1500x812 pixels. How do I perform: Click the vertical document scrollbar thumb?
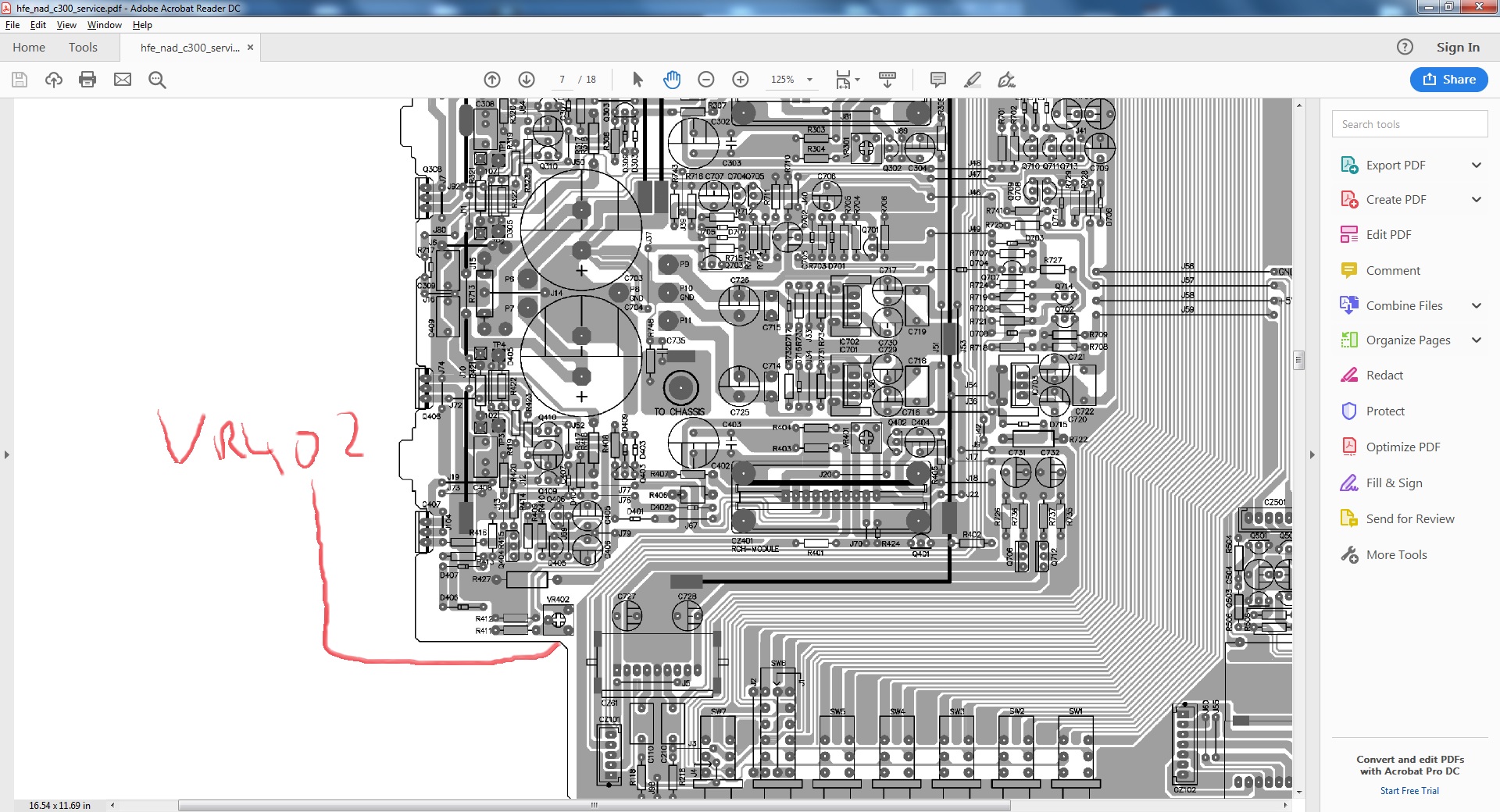pyautogui.click(x=1298, y=360)
